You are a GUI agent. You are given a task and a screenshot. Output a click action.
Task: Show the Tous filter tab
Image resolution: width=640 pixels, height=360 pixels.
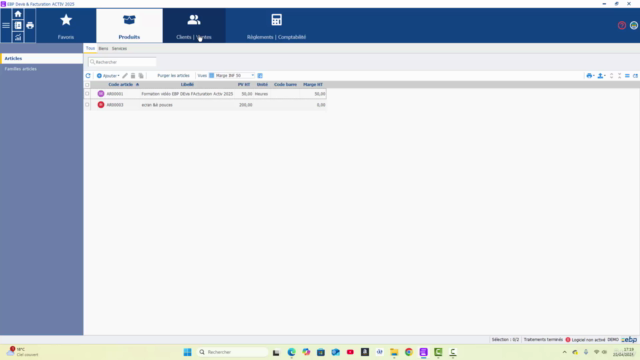tap(90, 48)
